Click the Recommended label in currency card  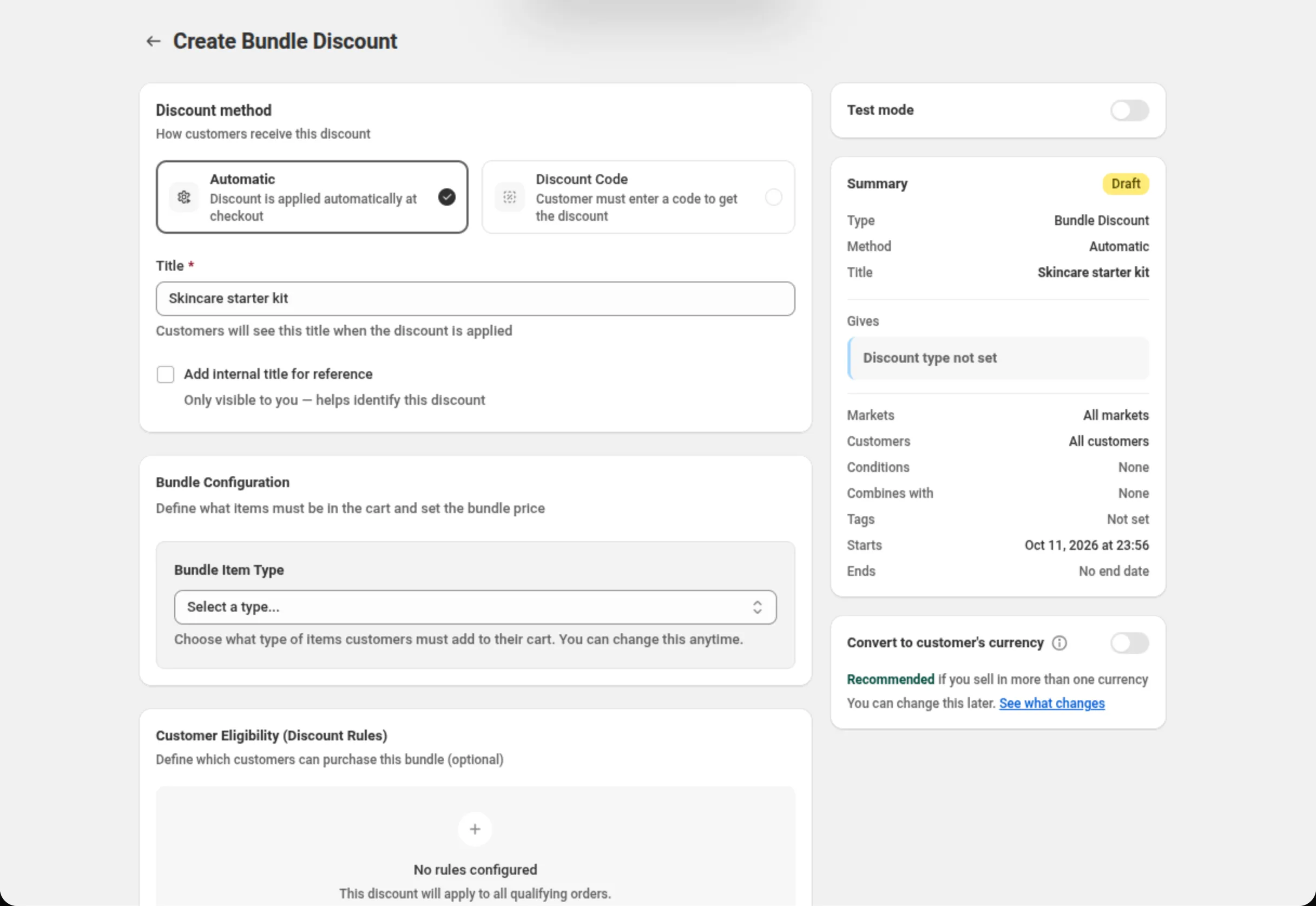coord(890,679)
